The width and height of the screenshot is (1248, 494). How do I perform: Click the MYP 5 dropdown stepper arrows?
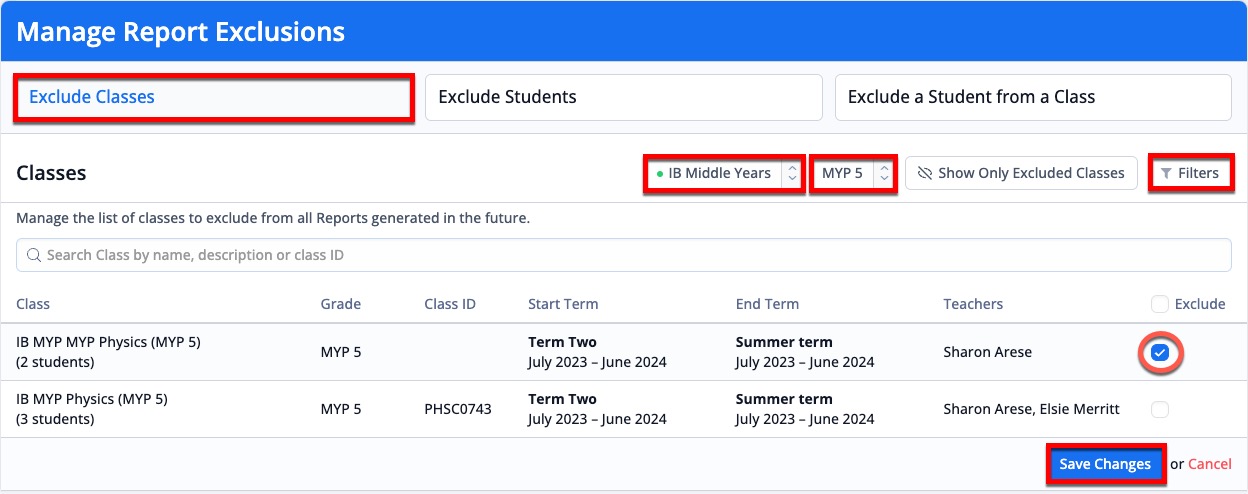pos(883,173)
